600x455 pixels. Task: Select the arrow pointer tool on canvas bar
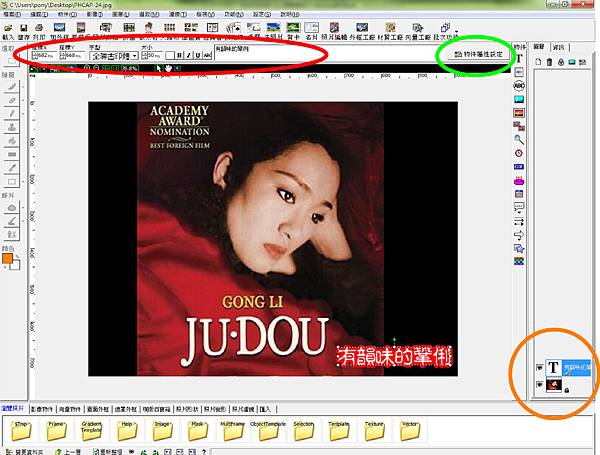coord(158,68)
